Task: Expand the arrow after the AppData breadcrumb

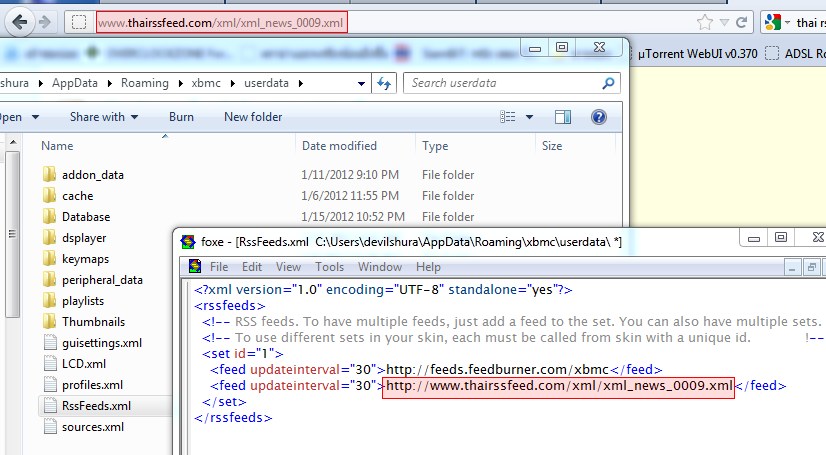Action: point(110,83)
